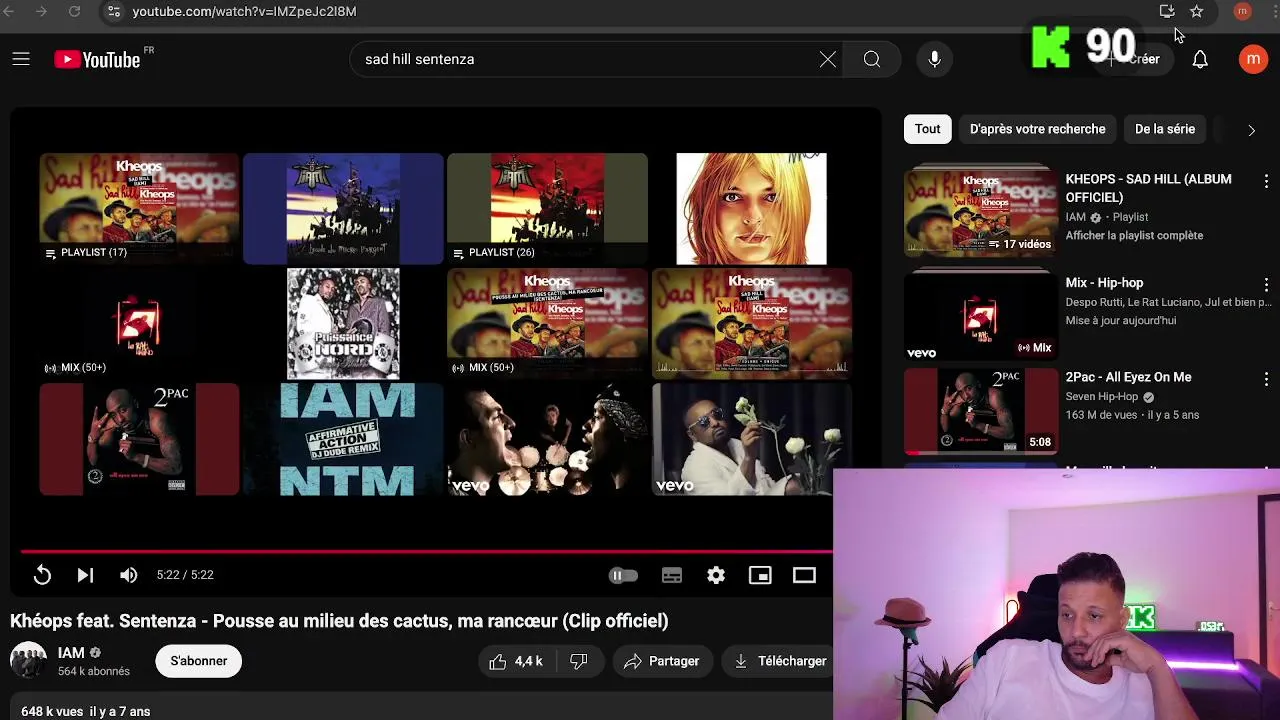Skip to next video
The width and height of the screenshot is (1280, 720).
tap(85, 575)
